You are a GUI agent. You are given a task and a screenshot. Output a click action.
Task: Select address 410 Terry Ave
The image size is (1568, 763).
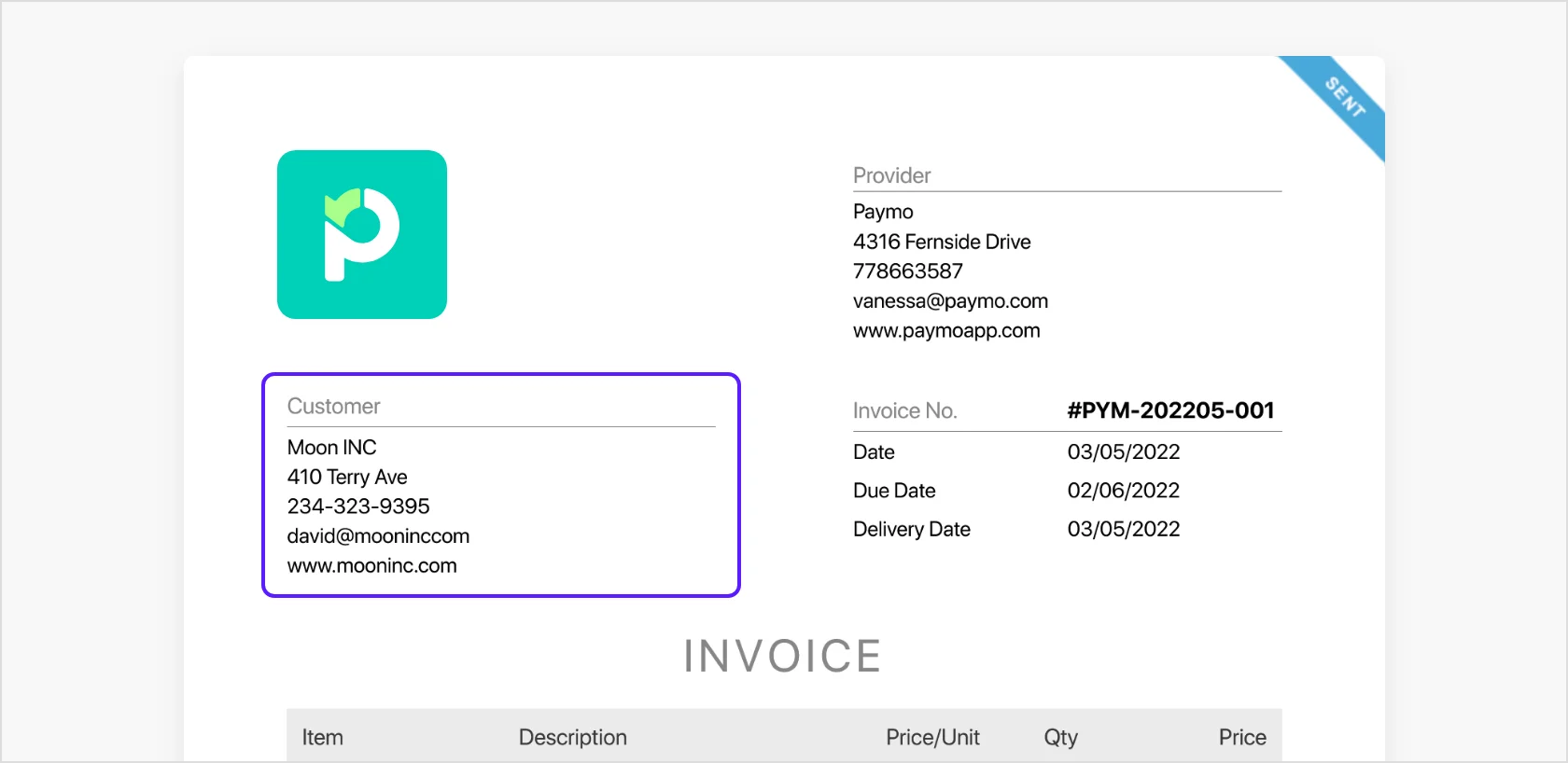347,478
